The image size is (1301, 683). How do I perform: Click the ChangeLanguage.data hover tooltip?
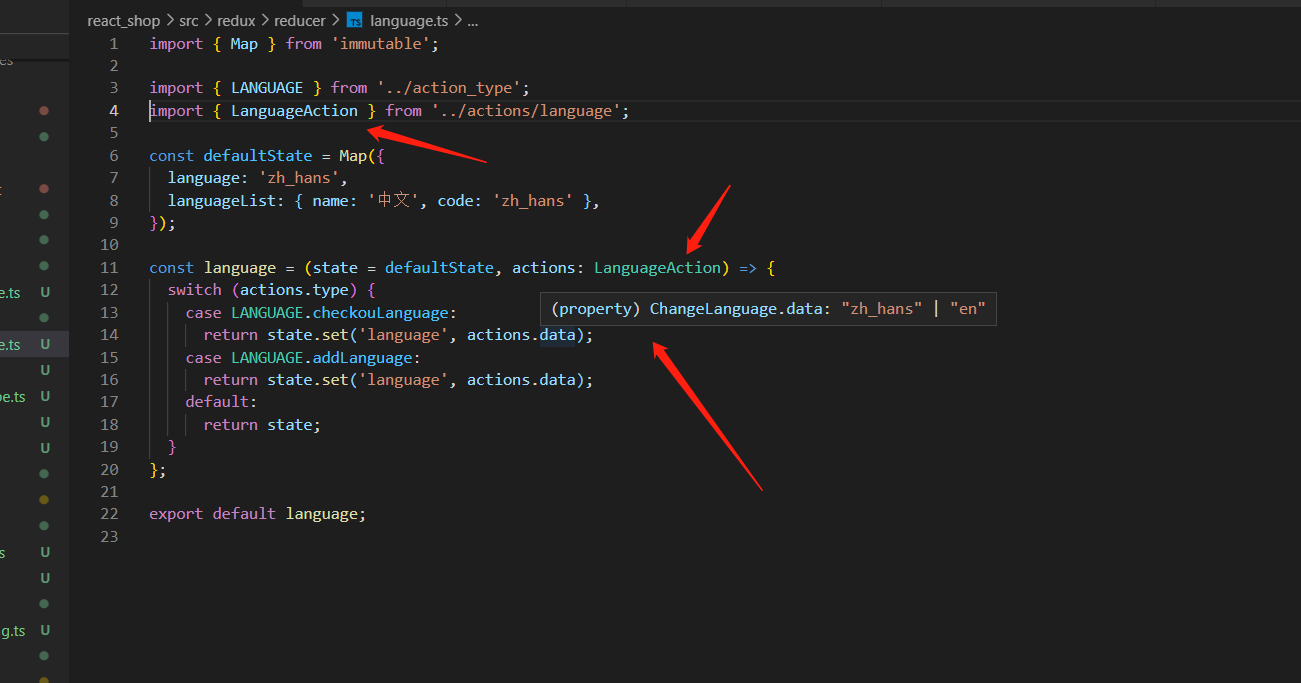[768, 309]
